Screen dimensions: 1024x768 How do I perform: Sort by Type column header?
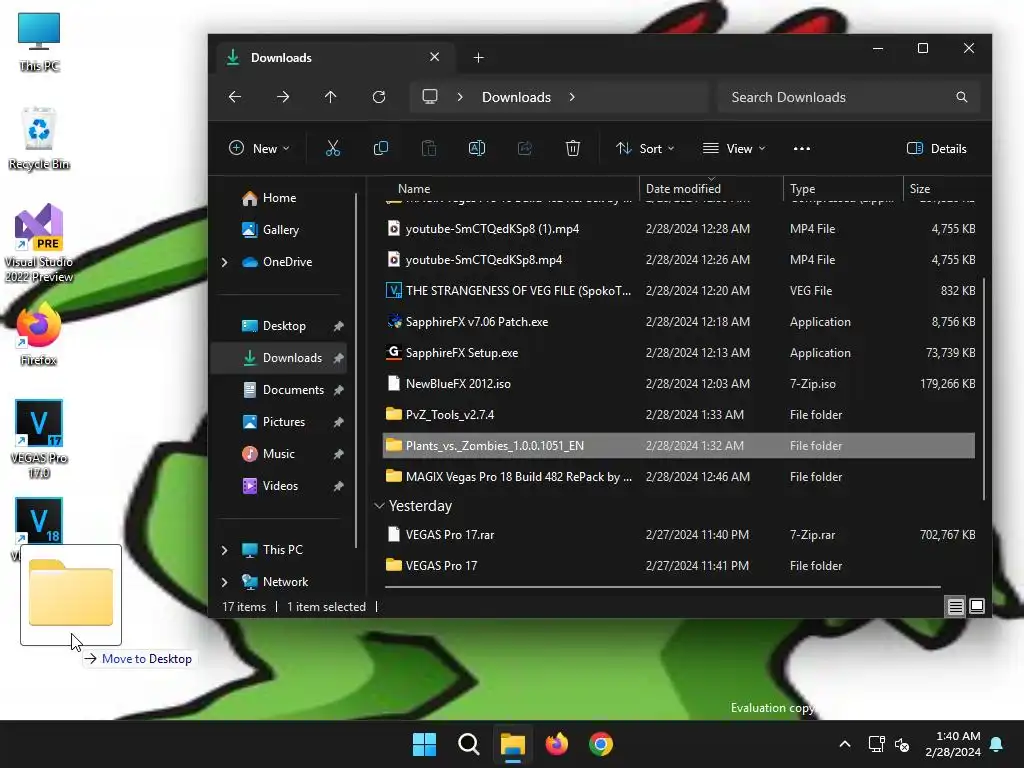[x=843, y=189]
